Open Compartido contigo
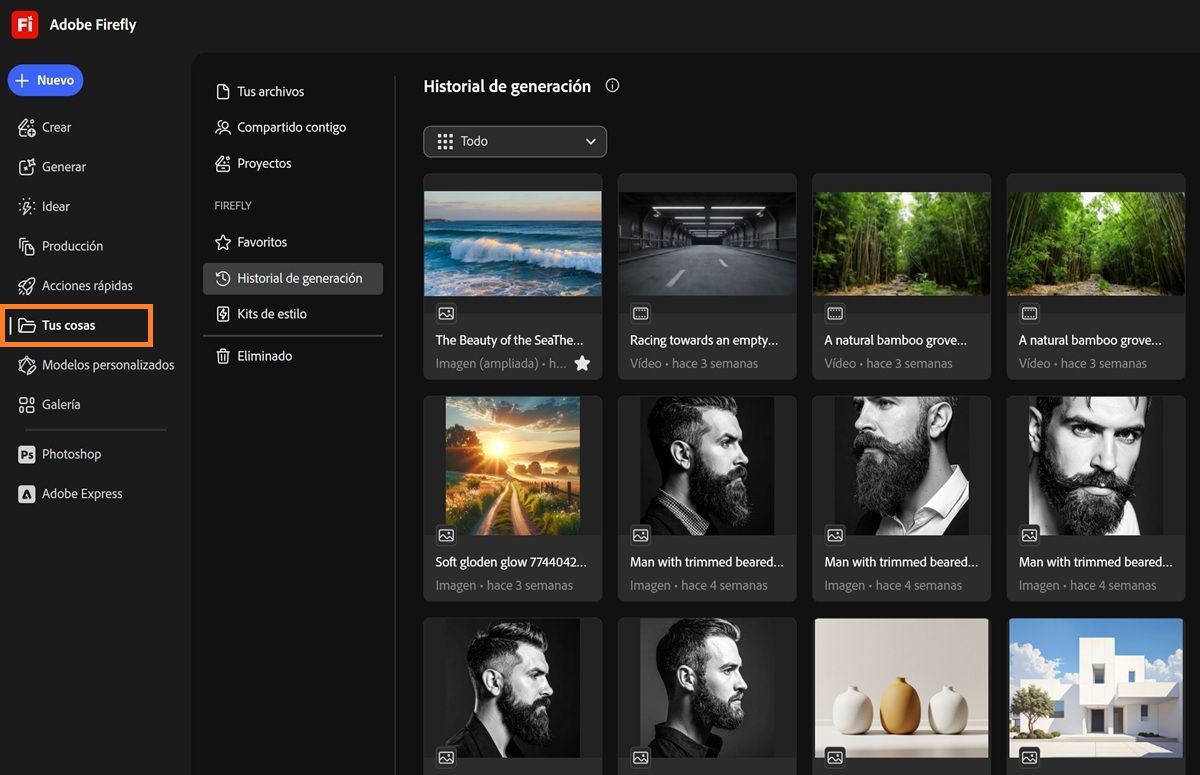This screenshot has height=775, width=1200. 291,128
